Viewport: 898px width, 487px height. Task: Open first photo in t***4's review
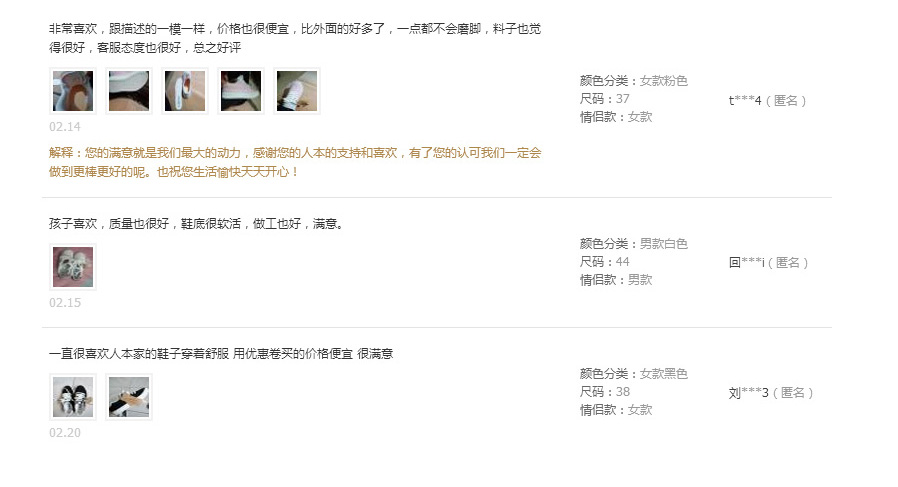pyautogui.click(x=73, y=91)
